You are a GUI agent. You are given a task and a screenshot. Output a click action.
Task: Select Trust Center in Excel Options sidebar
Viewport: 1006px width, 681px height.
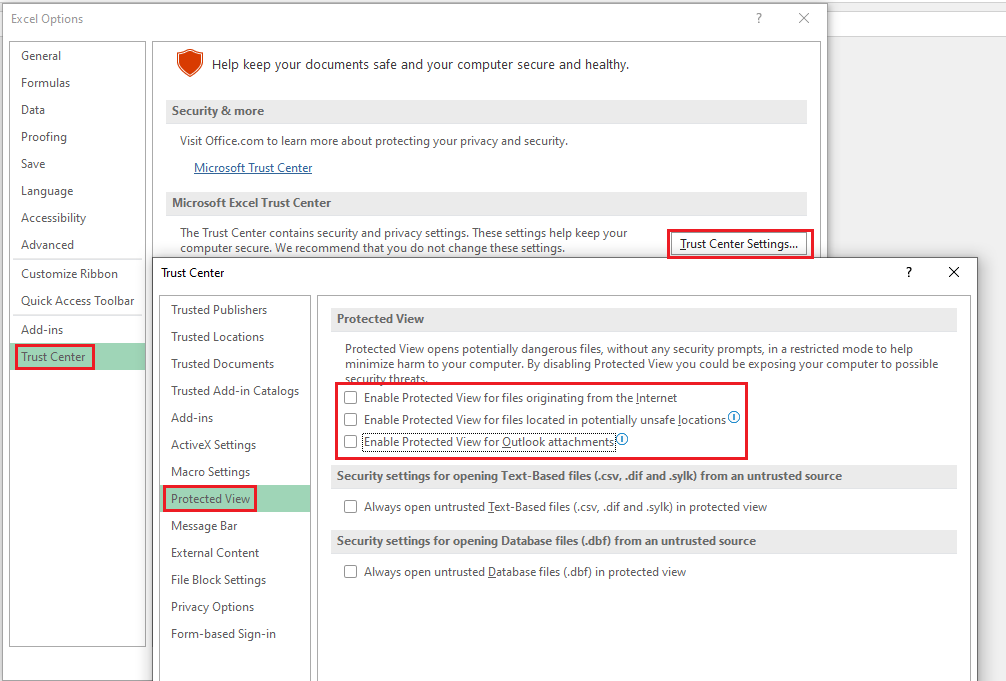pos(78,357)
